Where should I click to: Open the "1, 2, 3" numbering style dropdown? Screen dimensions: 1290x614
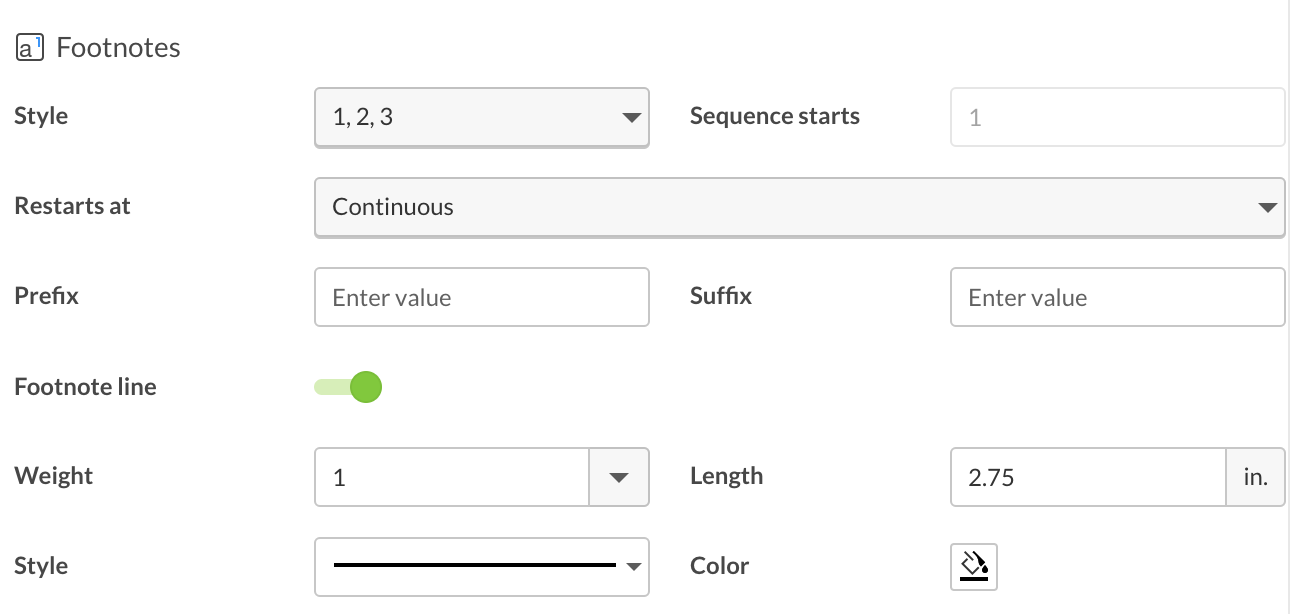tap(481, 117)
